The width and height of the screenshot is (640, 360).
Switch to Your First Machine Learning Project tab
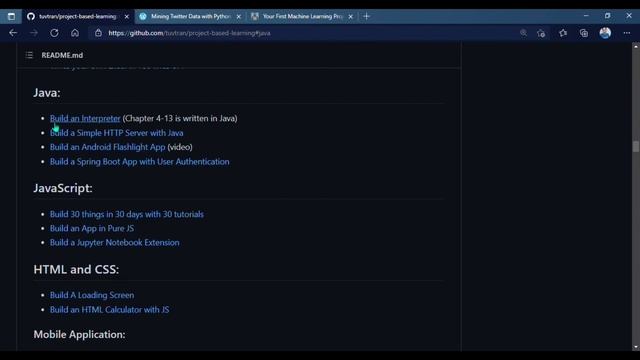tap(302, 16)
